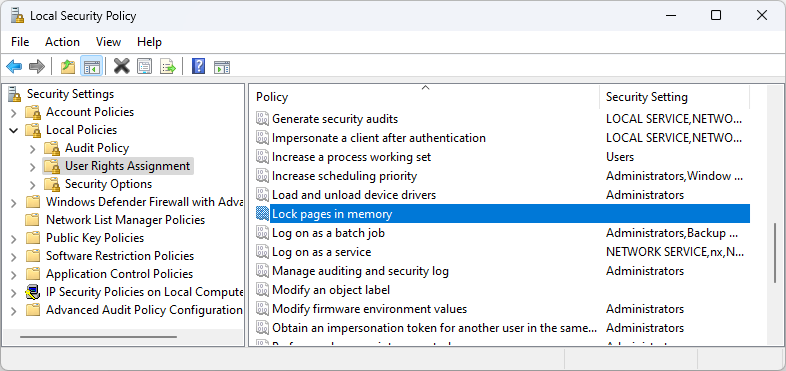
Task: Select User Rights Assignment tree item
Action: coord(127,166)
